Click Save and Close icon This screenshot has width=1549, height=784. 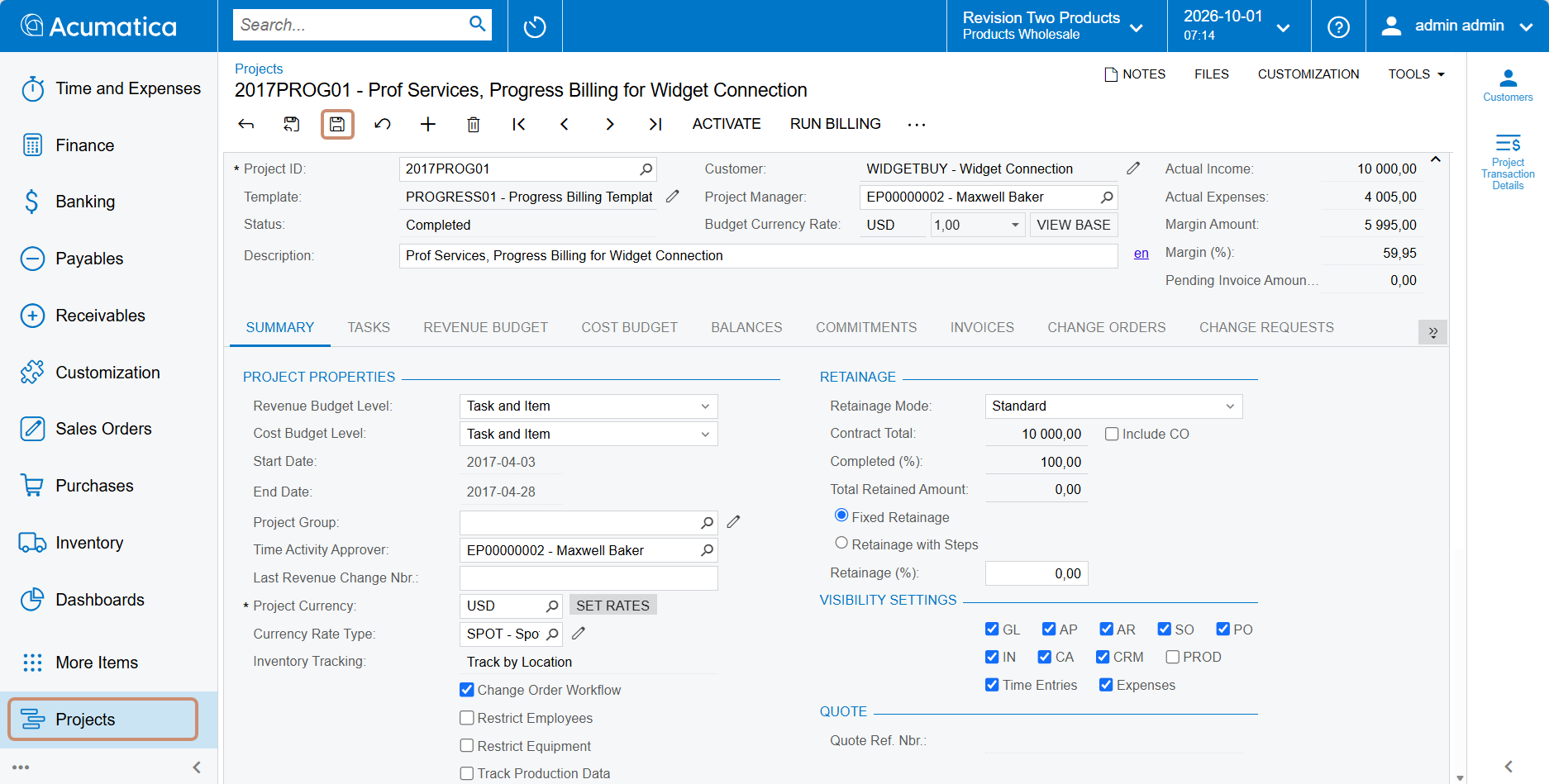292,124
